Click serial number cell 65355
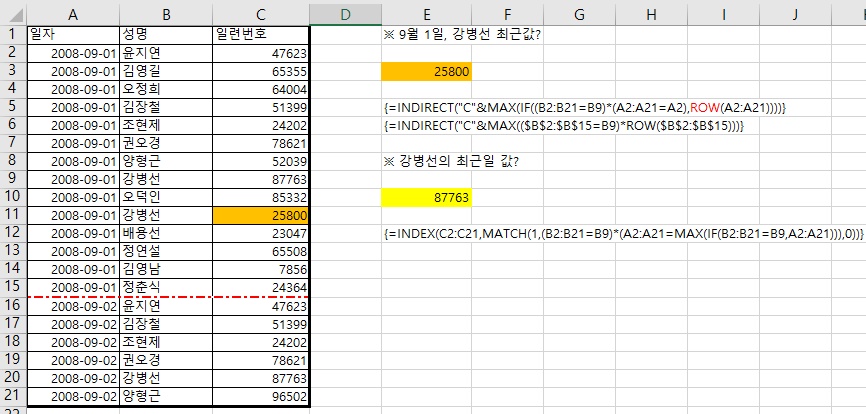866x414 pixels. (261, 71)
